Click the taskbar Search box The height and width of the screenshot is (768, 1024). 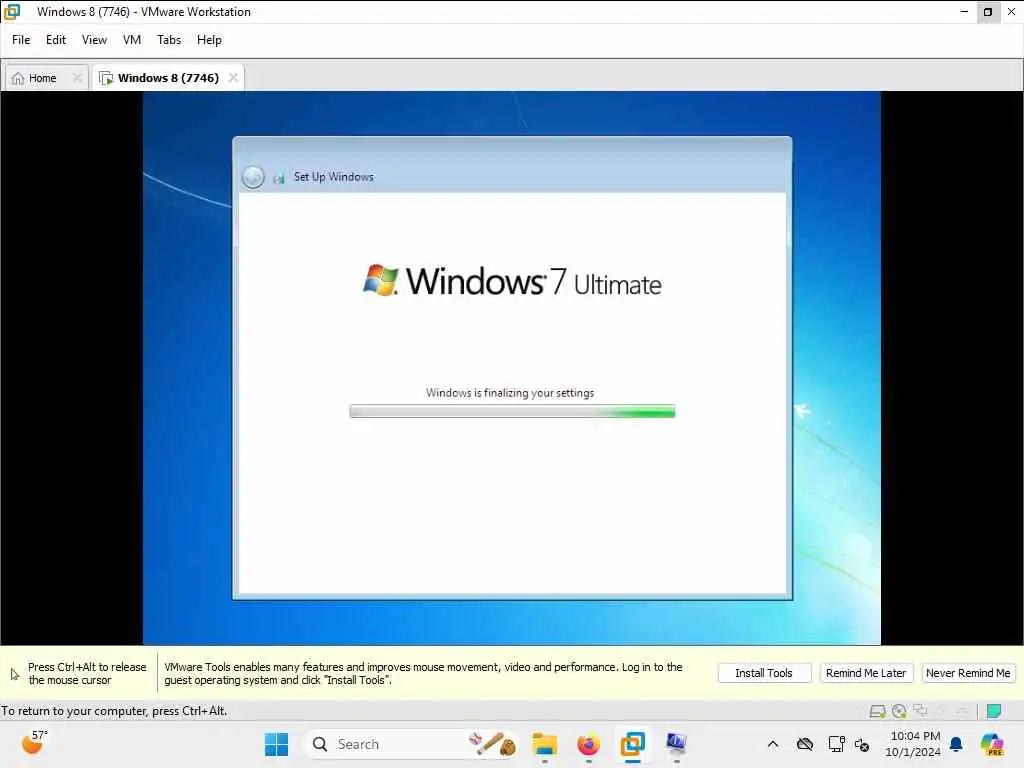411,744
